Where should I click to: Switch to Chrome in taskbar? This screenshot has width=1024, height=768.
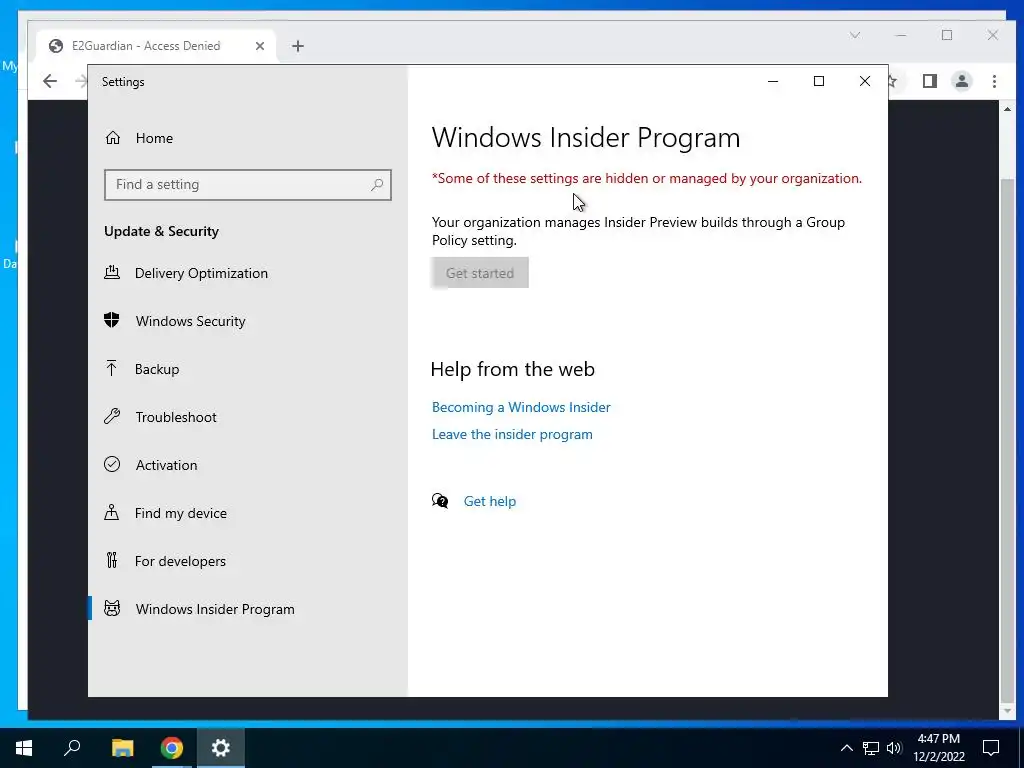[x=172, y=748]
